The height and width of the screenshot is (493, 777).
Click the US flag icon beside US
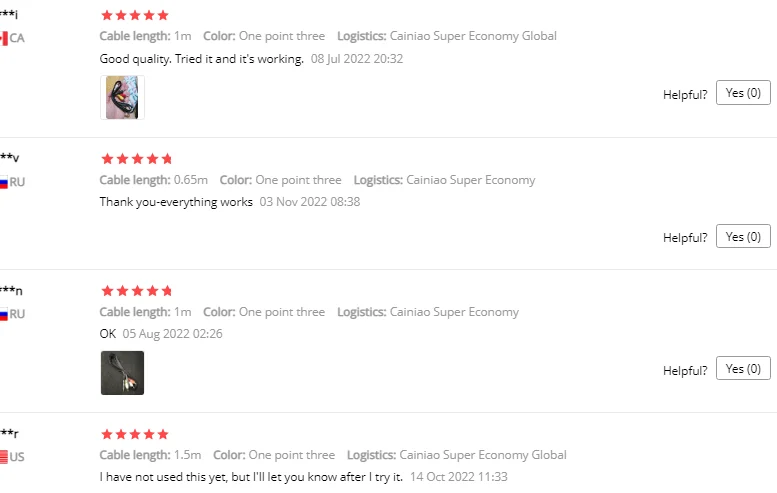pyautogui.click(x=4, y=457)
